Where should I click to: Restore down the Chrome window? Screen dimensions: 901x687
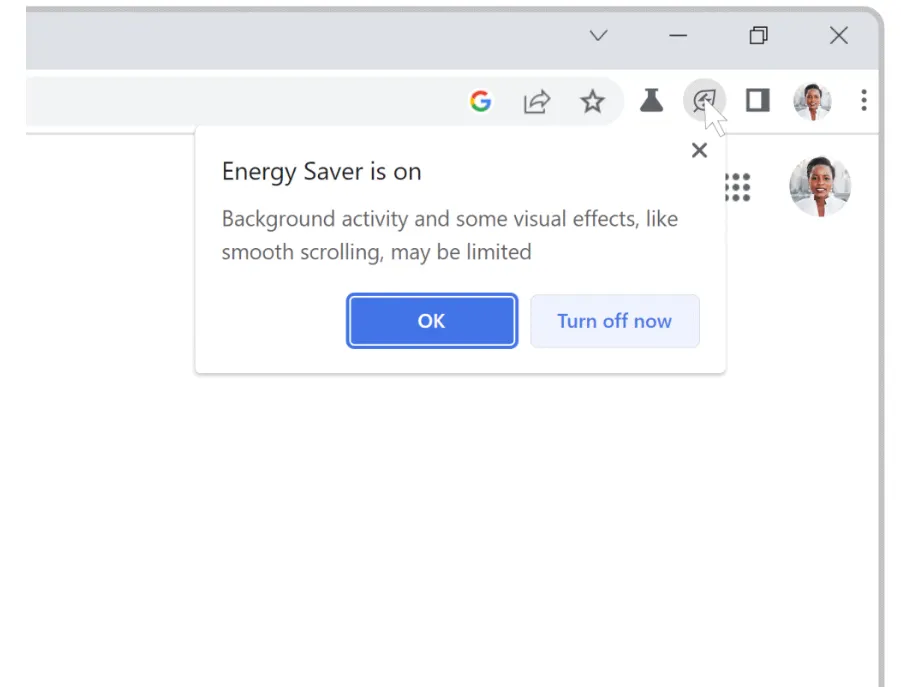[758, 36]
